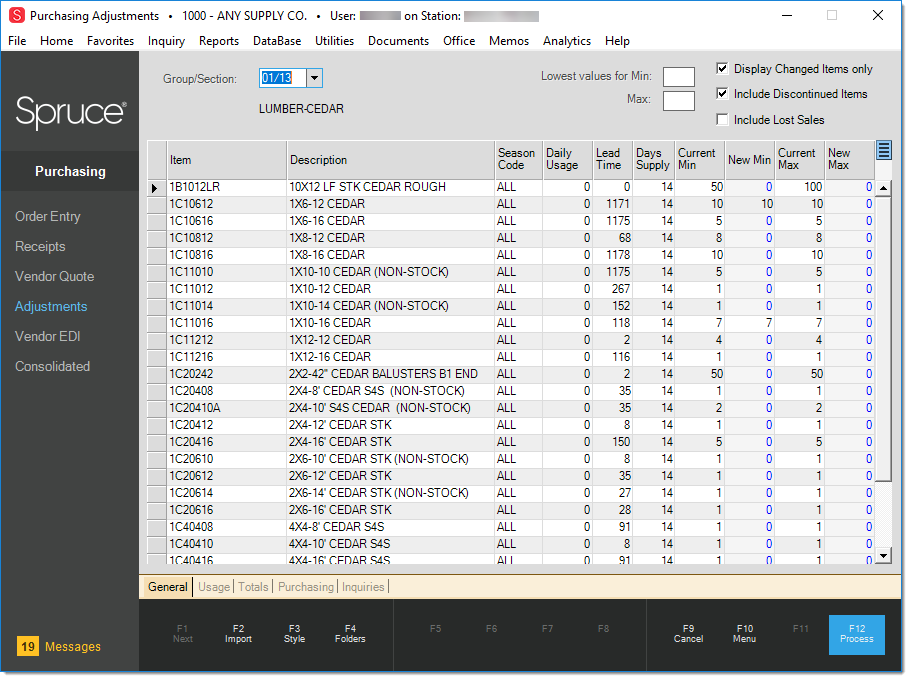Screen dimensions: 909x679
Task: Click the Item column header
Action: point(227,159)
